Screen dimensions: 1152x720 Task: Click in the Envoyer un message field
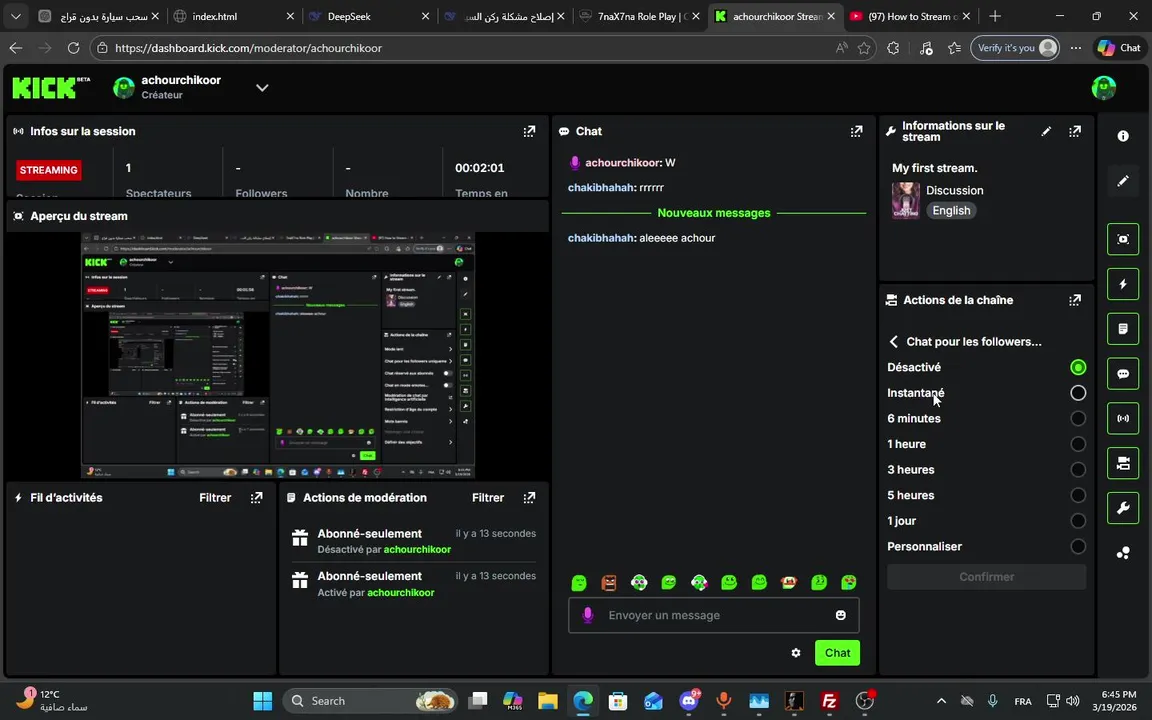[x=713, y=615]
